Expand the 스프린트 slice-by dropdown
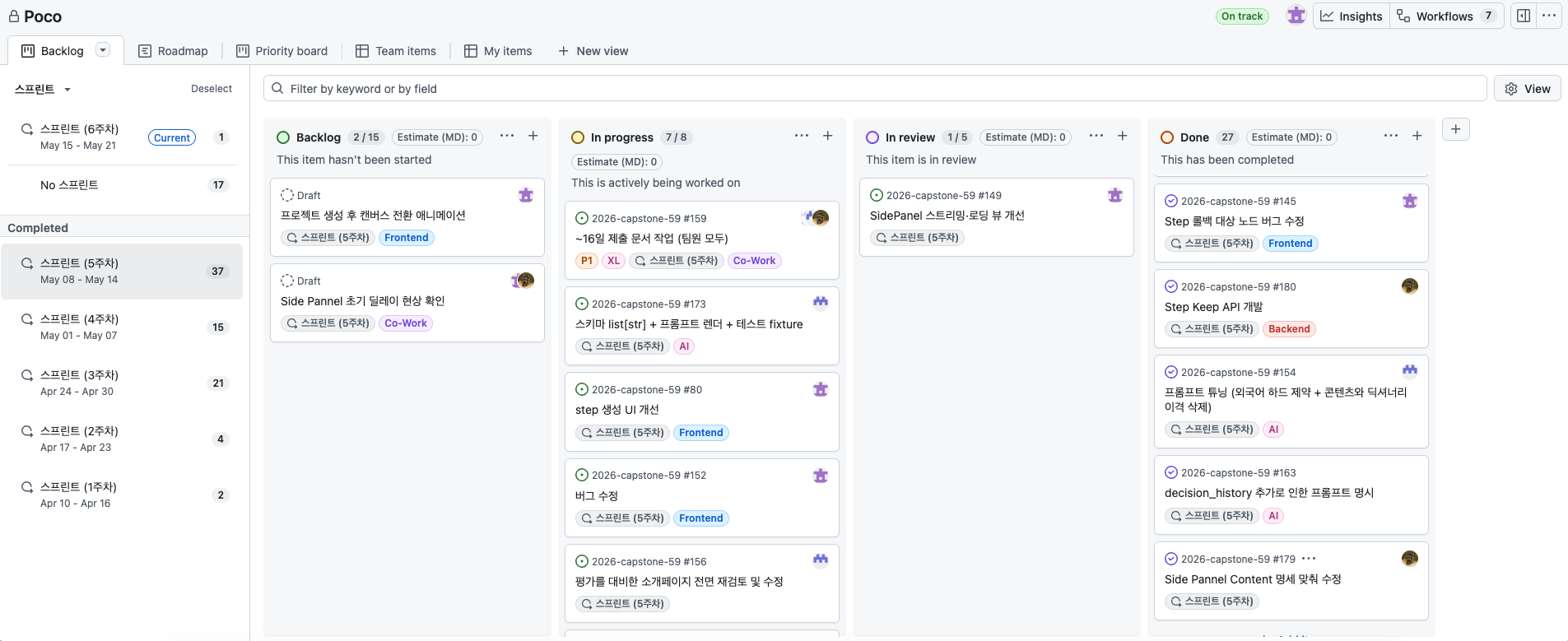 click(43, 89)
